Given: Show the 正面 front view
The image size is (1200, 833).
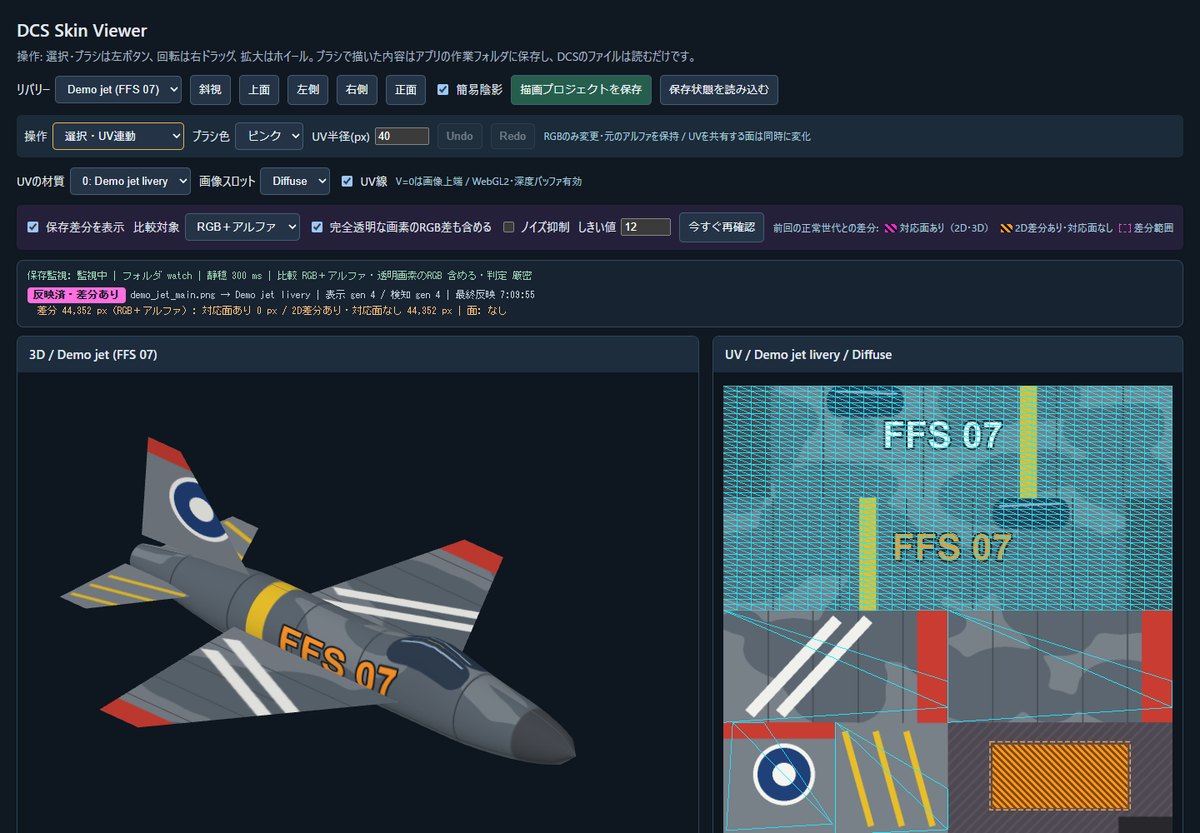Looking at the screenshot, I should click(406, 90).
